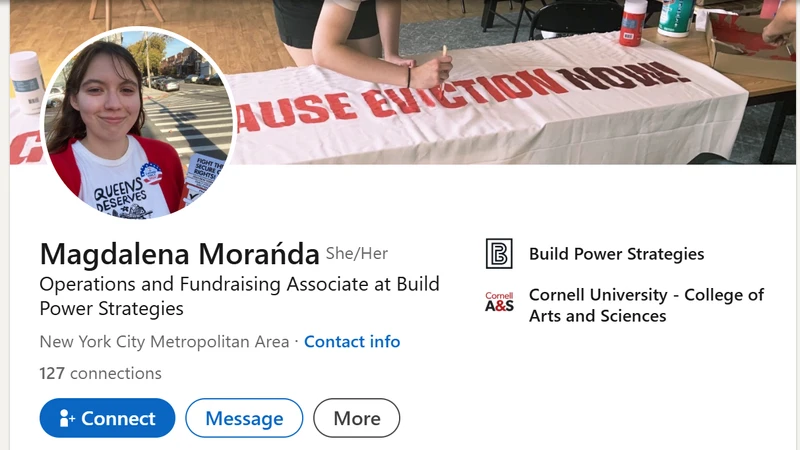Click the Operations and Fundraising Associate headline
This screenshot has height=450, width=800.
pos(239,296)
